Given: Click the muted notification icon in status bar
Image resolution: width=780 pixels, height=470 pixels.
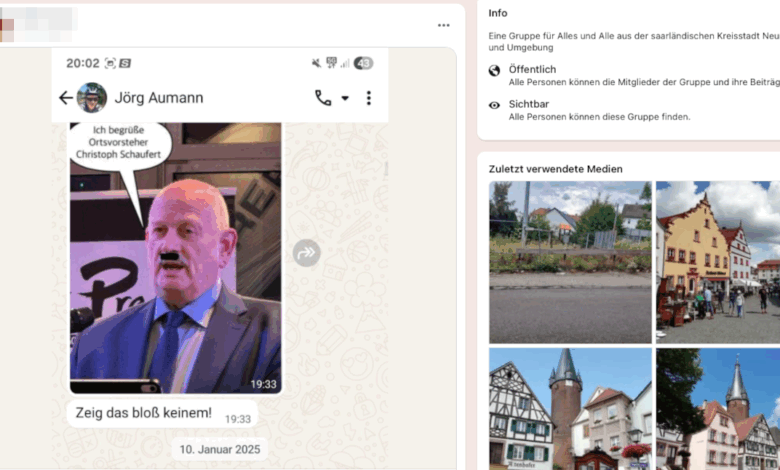Looking at the screenshot, I should click(316, 63).
